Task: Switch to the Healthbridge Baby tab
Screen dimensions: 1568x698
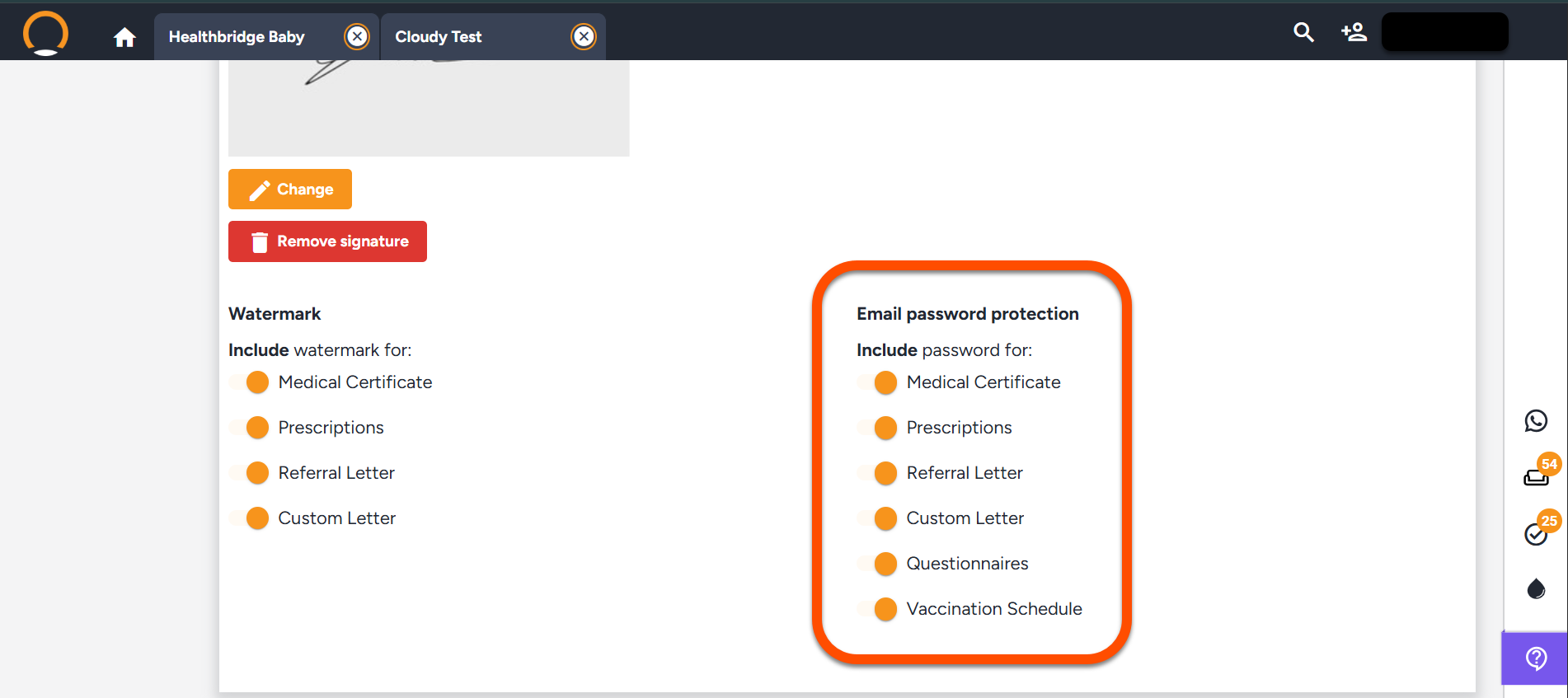Action: pyautogui.click(x=237, y=37)
